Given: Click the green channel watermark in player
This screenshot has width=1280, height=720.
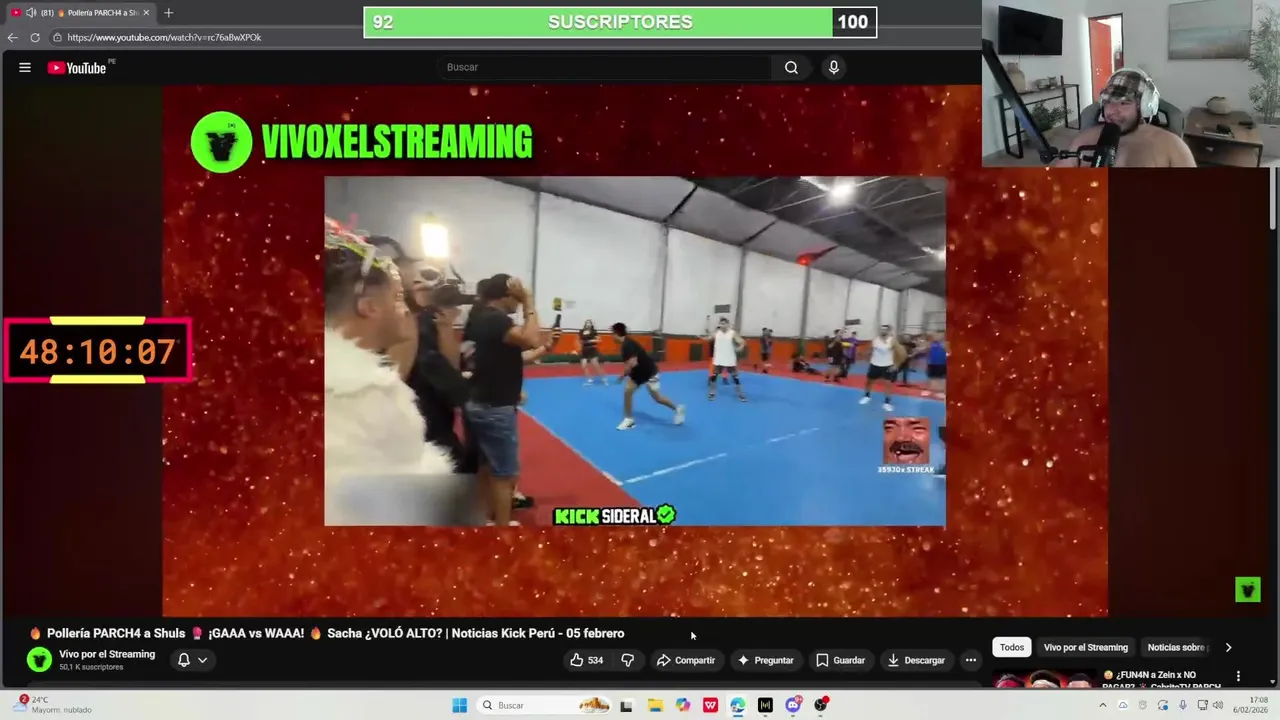Looking at the screenshot, I should (1247, 589).
